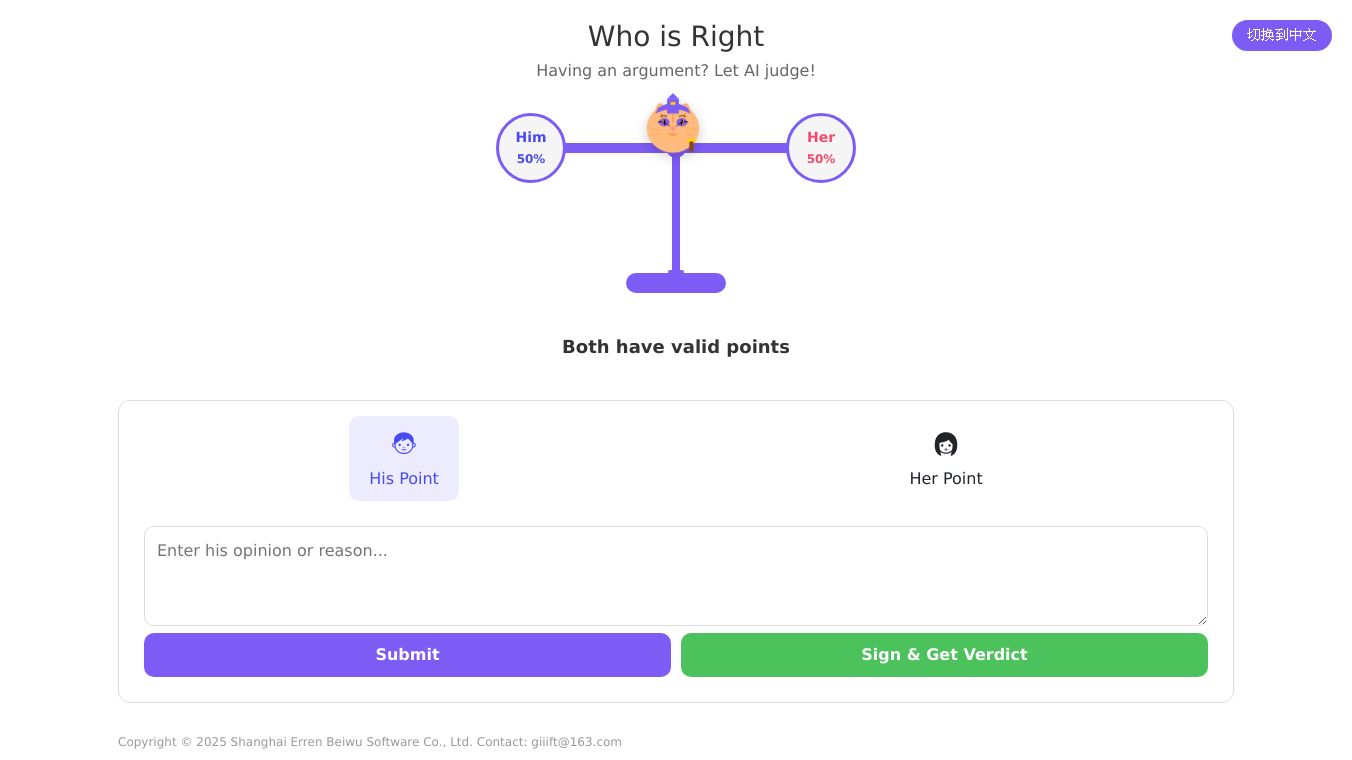The height and width of the screenshot is (760, 1352).
Task: Click the Her 50% circle
Action: (x=821, y=148)
